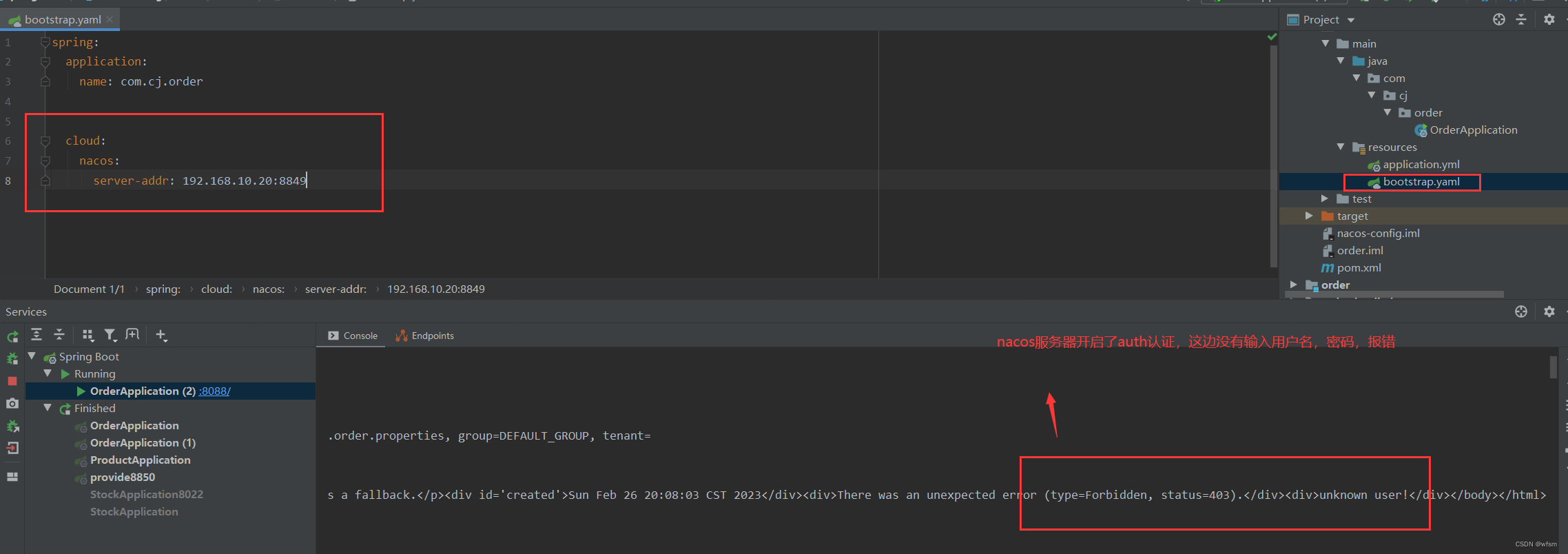This screenshot has width=1568, height=554.
Task: Switch to the Endpoints tab
Action: pyautogui.click(x=425, y=336)
